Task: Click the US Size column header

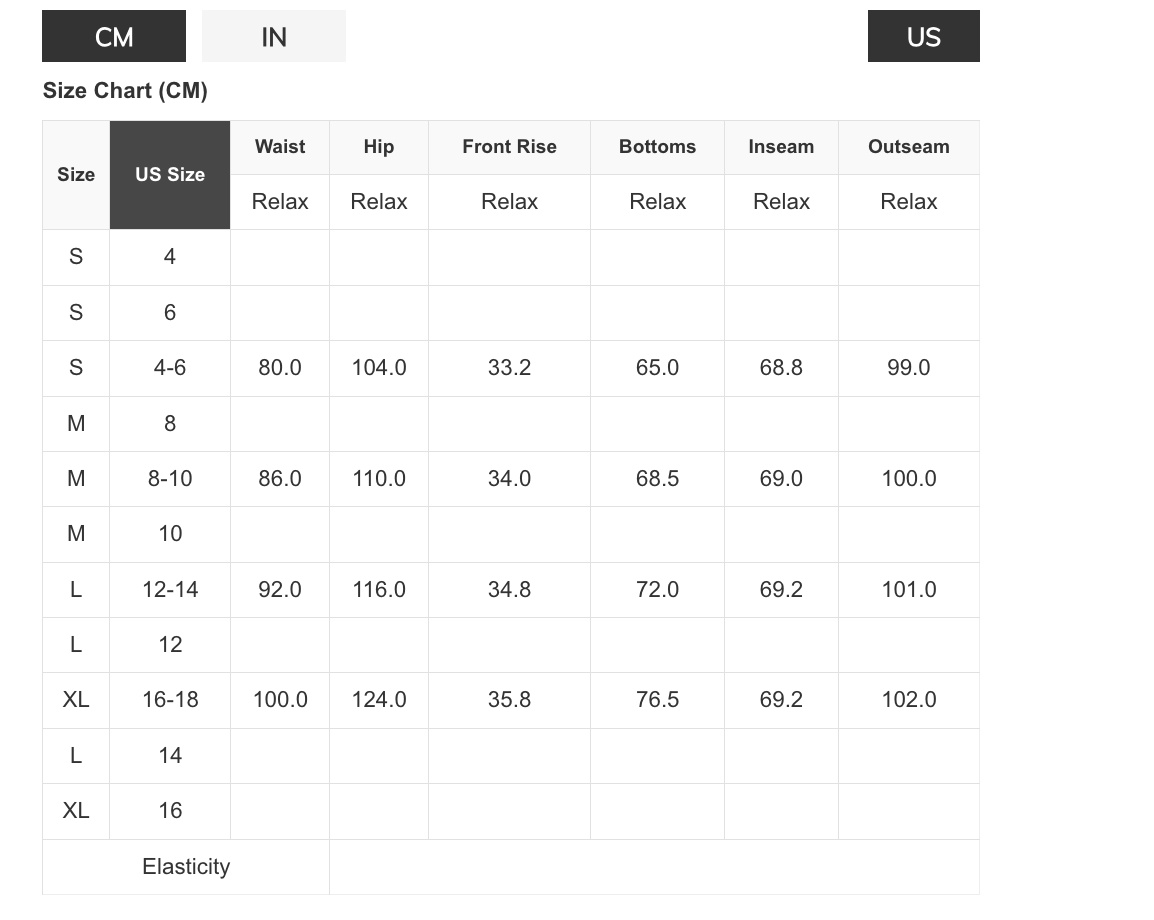Action: tap(170, 175)
